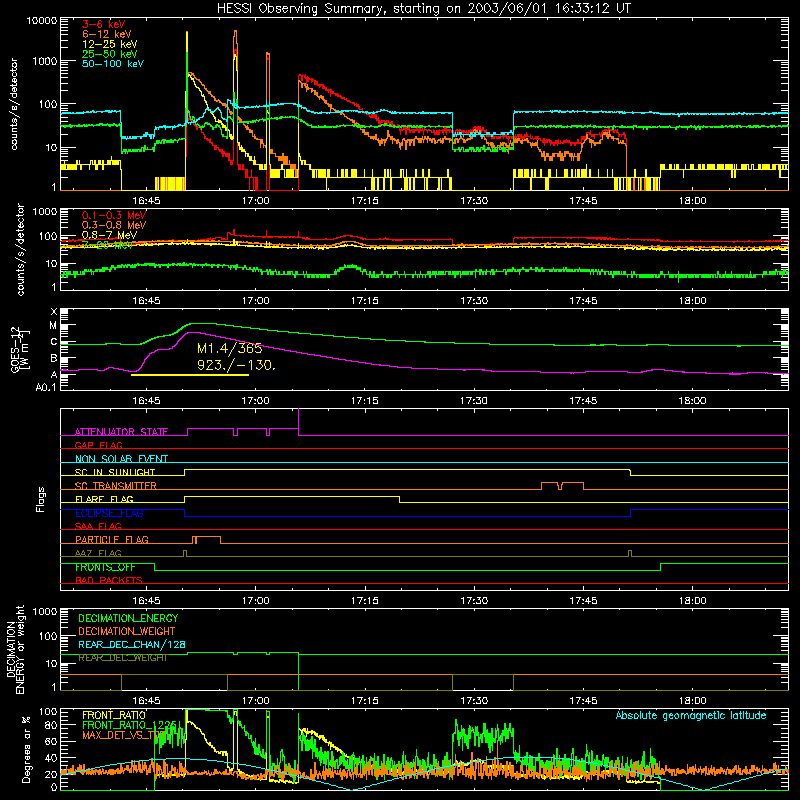Select the 'SC_TRANSMITTER' flag label

coord(116,485)
